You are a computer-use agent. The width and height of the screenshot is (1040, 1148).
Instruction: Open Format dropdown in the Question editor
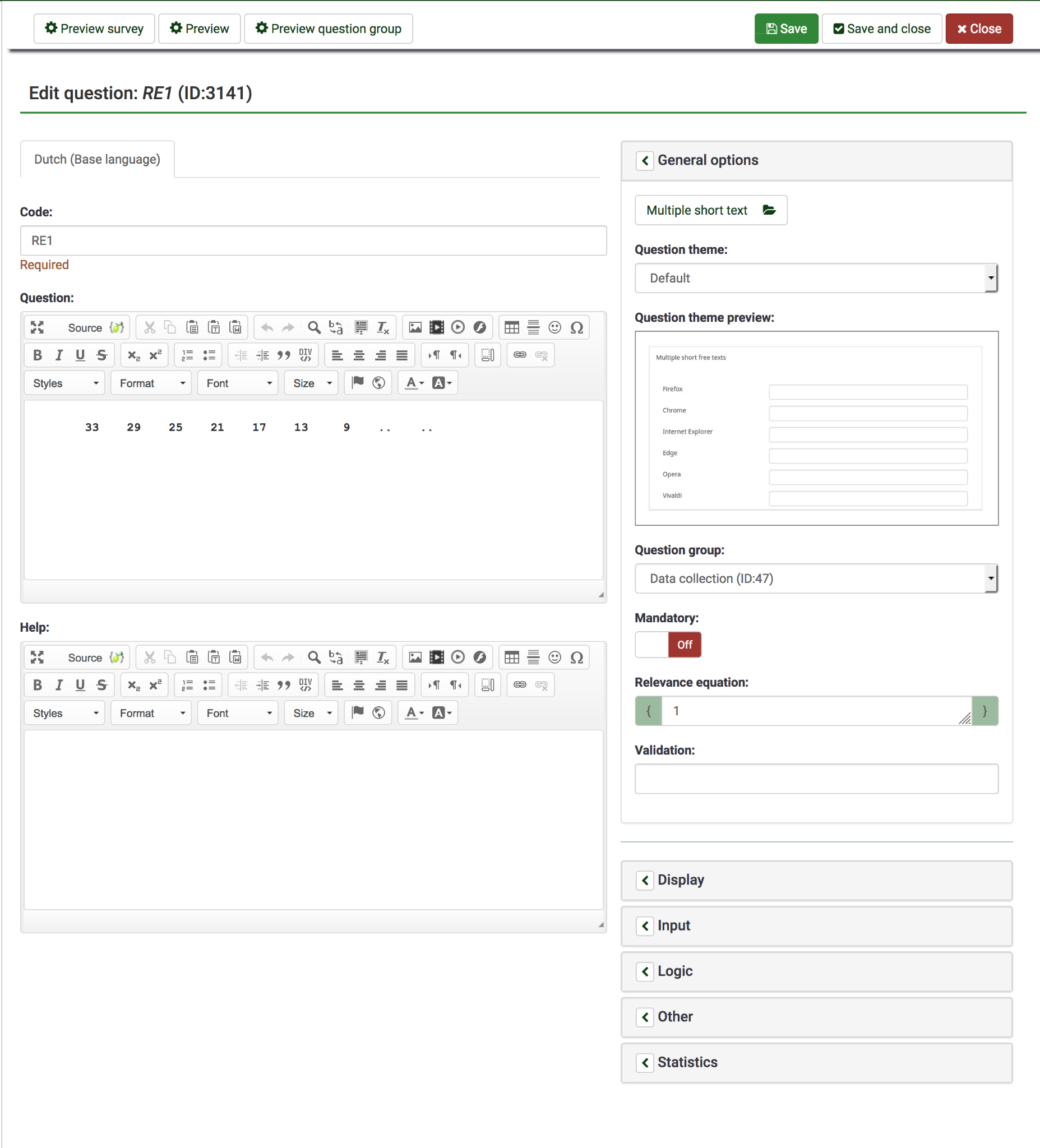point(151,383)
